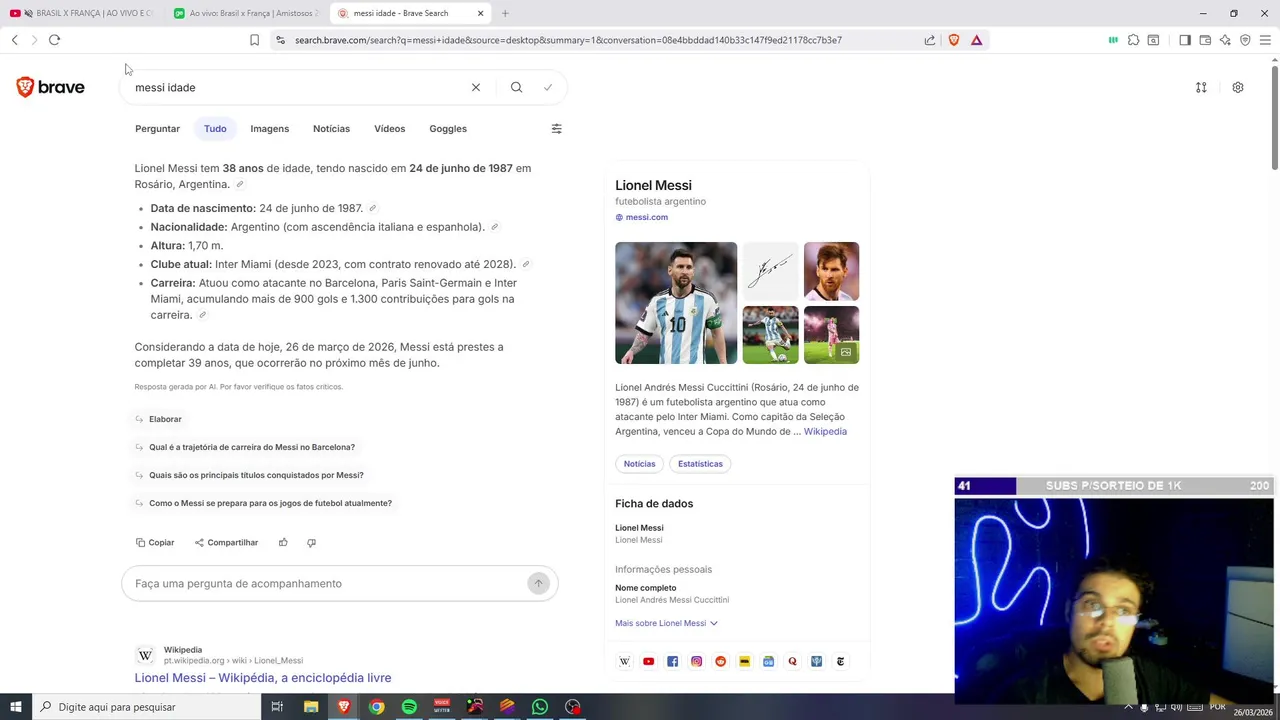Ask how Messi prepares for games

[x=263, y=503]
